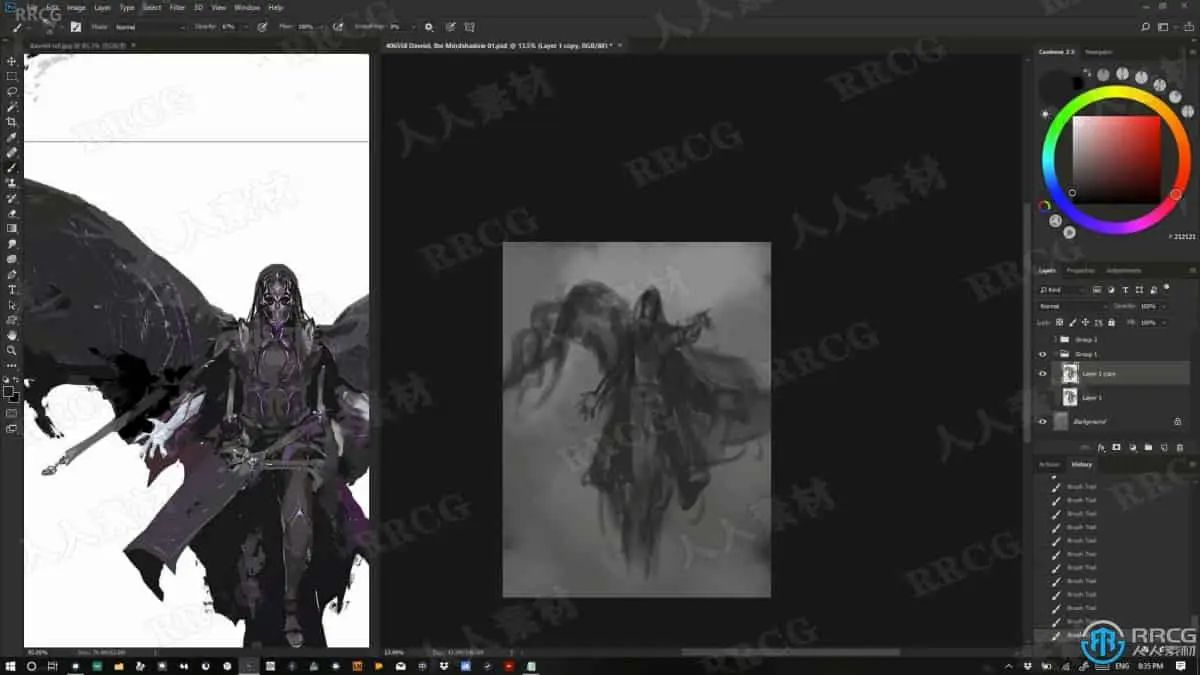Delete layer with trash icon
This screenshot has width=1200, height=675.
tap(1180, 447)
